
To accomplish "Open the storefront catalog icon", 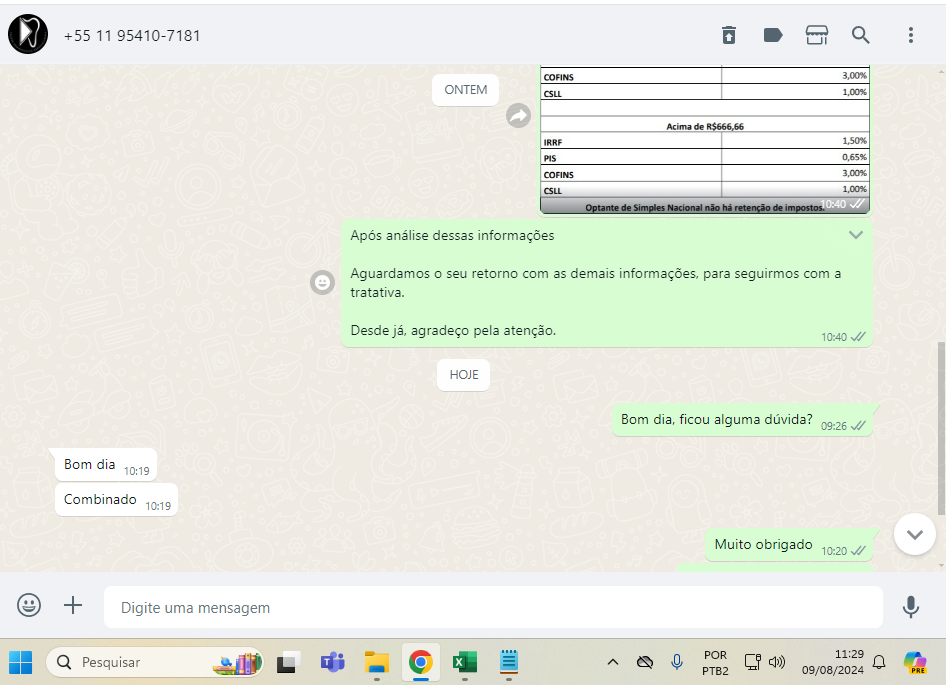I will point(817,35).
